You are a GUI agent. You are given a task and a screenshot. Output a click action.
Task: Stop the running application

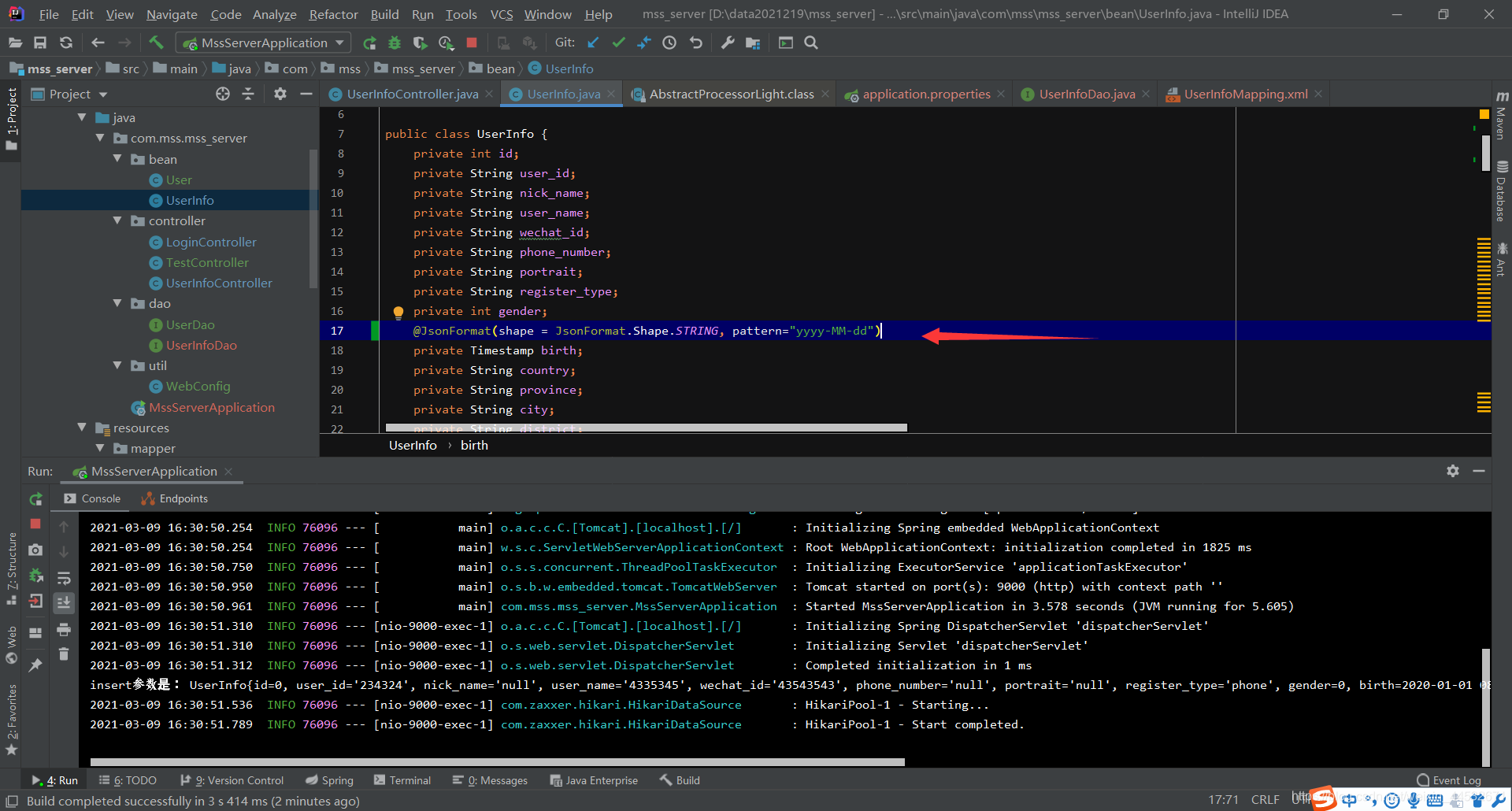[472, 43]
